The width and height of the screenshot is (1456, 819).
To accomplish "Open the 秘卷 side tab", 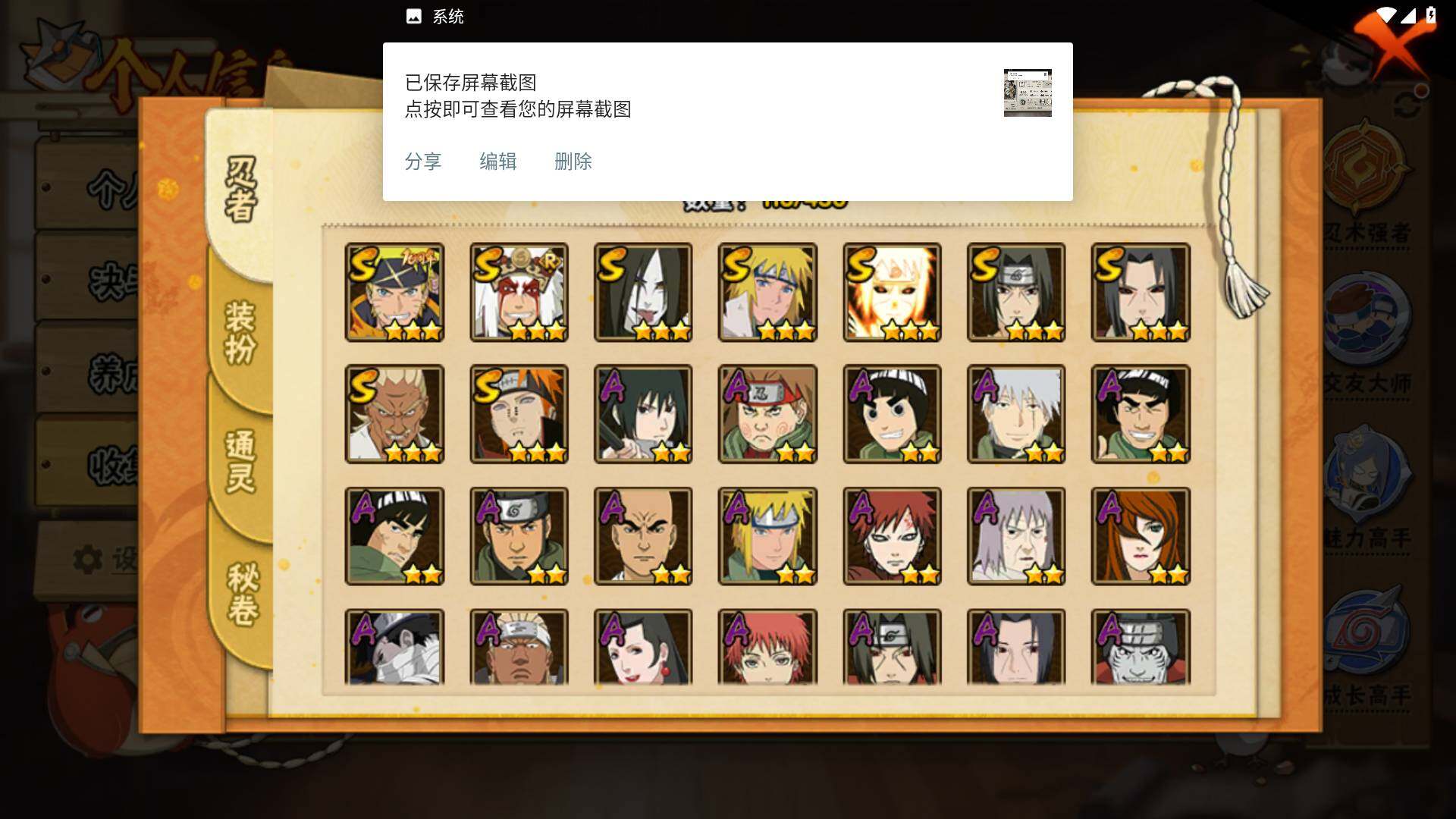I will click(x=243, y=594).
